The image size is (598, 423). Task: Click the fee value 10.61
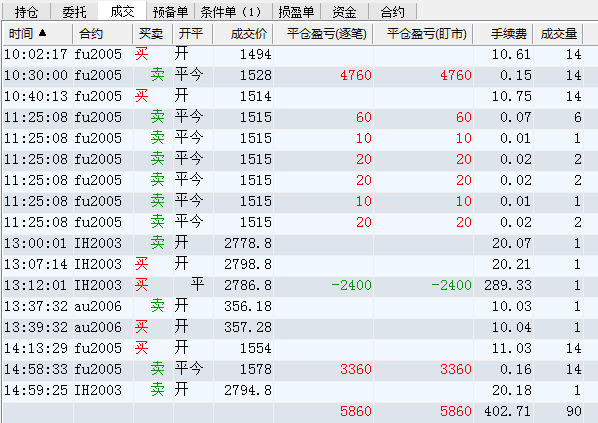[x=511, y=54]
